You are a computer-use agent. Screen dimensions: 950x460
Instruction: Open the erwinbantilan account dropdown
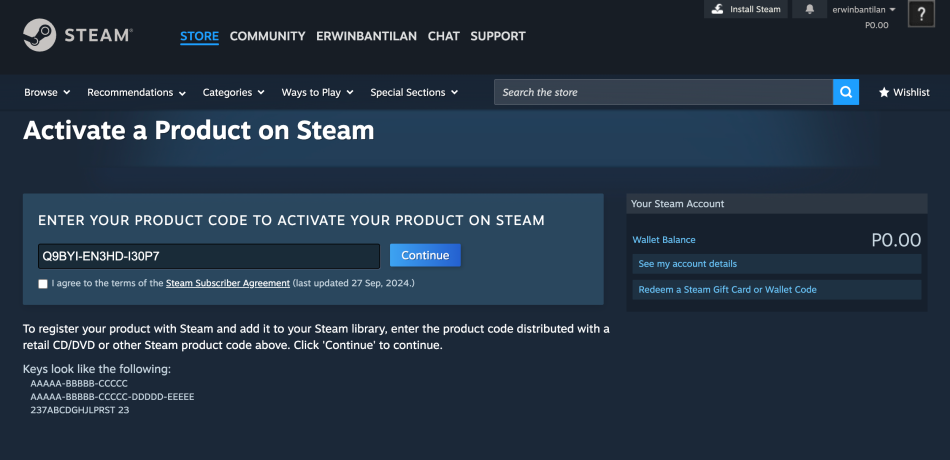coord(863,10)
